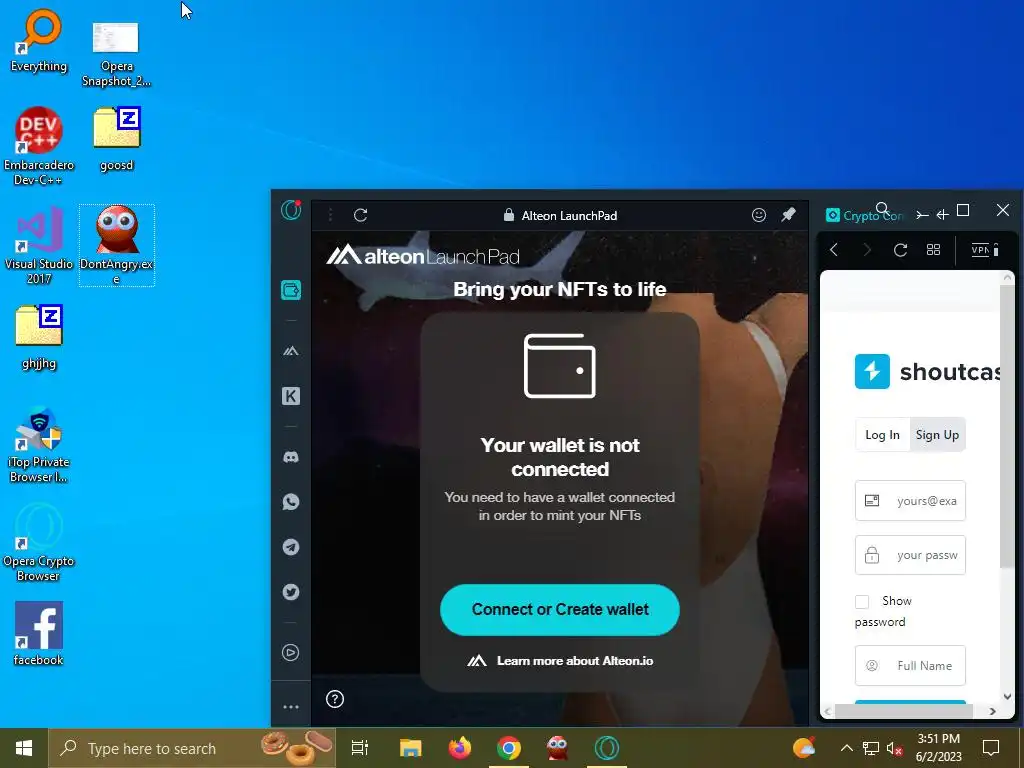This screenshot has height=768, width=1024.
Task: Open the Windows Start menu
Action: tap(24, 748)
